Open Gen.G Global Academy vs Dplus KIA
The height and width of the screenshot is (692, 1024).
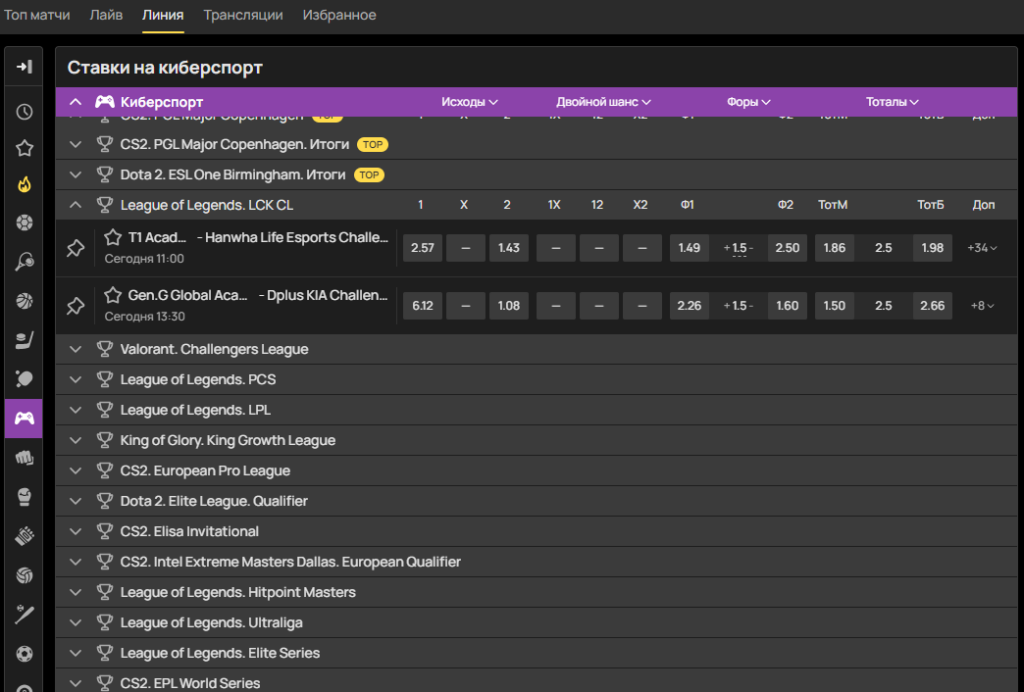pos(258,295)
